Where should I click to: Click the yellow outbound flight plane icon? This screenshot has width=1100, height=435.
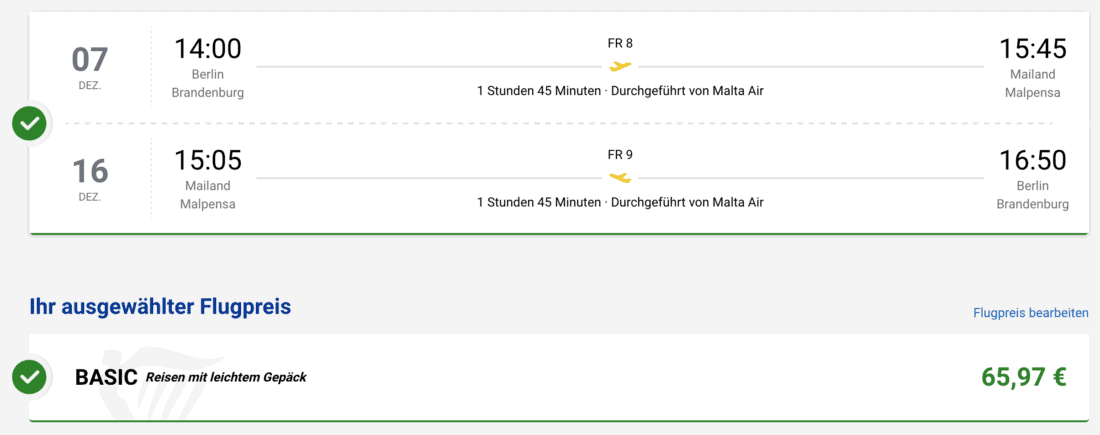(x=621, y=66)
